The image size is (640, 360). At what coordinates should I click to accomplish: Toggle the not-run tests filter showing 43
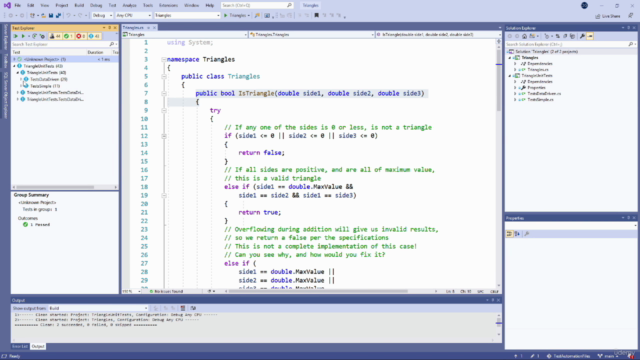94,36
